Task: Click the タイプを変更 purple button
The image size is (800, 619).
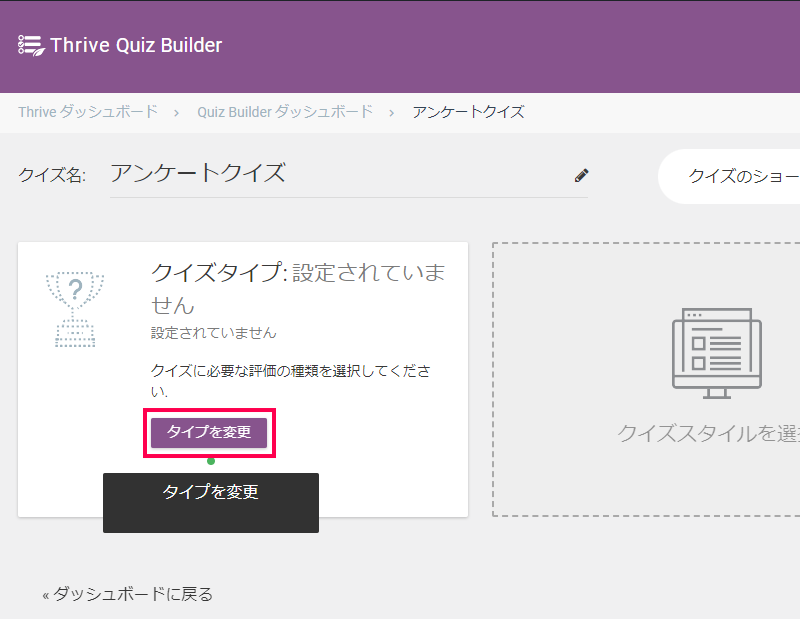Action: [209, 432]
